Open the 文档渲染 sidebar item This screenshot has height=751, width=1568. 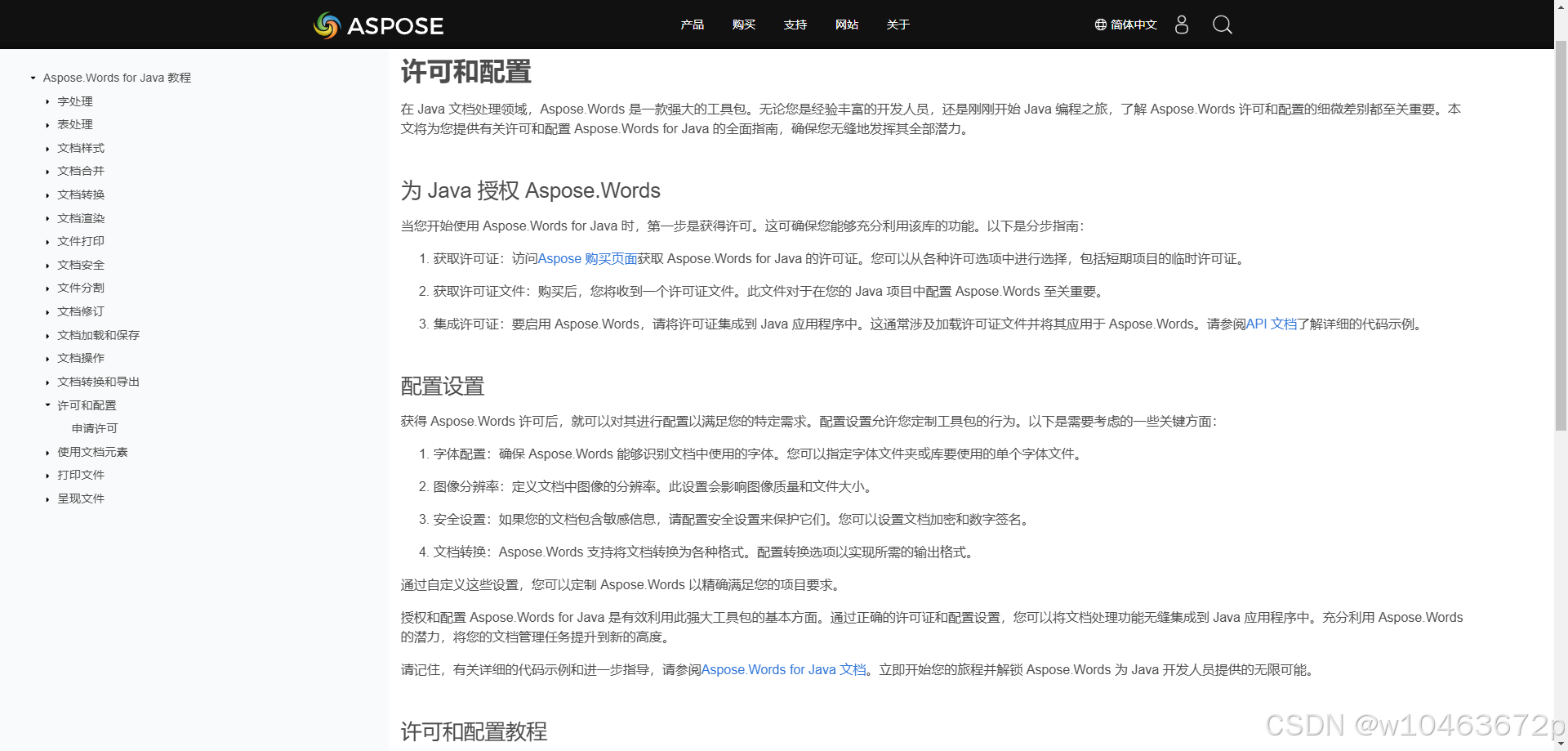(81, 218)
